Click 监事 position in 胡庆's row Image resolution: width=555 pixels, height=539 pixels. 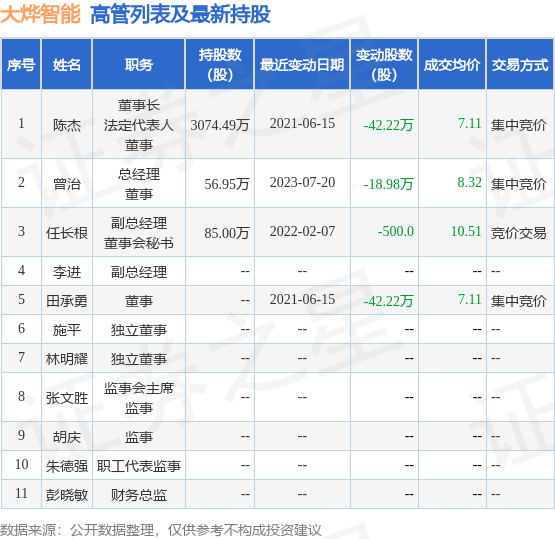click(139, 437)
